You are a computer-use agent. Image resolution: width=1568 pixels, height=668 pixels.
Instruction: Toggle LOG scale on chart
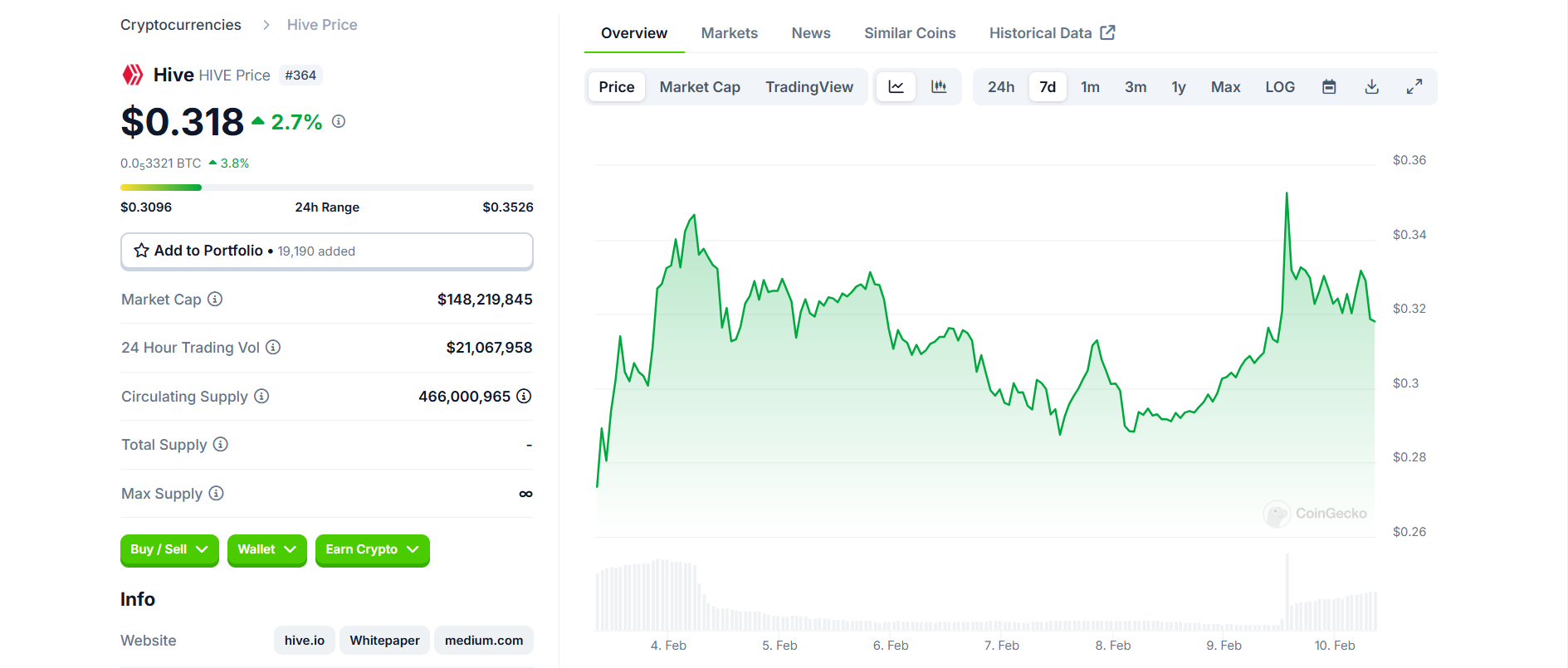coord(1280,87)
